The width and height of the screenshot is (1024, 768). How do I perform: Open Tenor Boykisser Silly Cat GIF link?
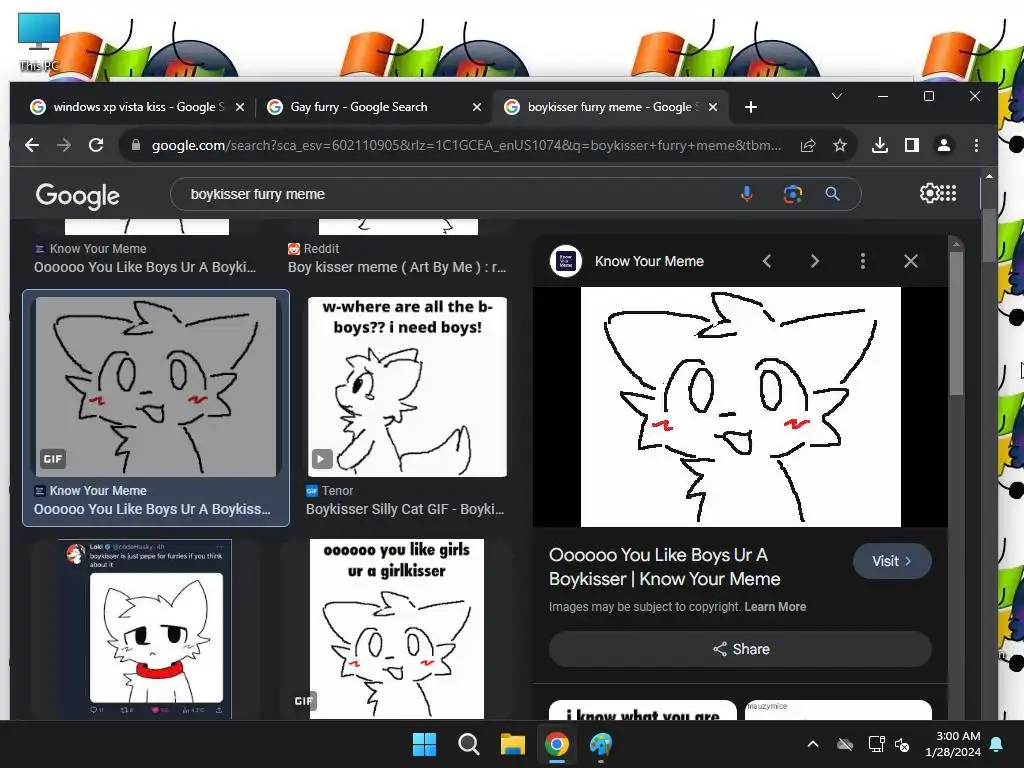[x=405, y=509]
